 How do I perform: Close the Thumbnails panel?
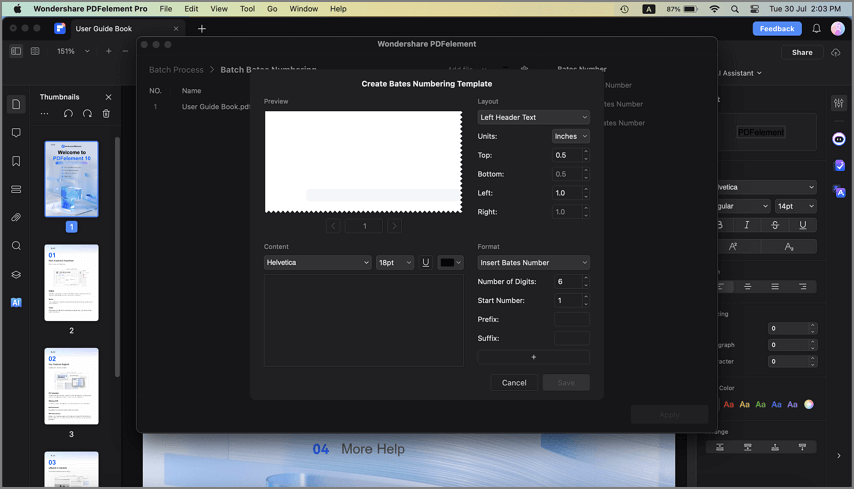(x=108, y=97)
